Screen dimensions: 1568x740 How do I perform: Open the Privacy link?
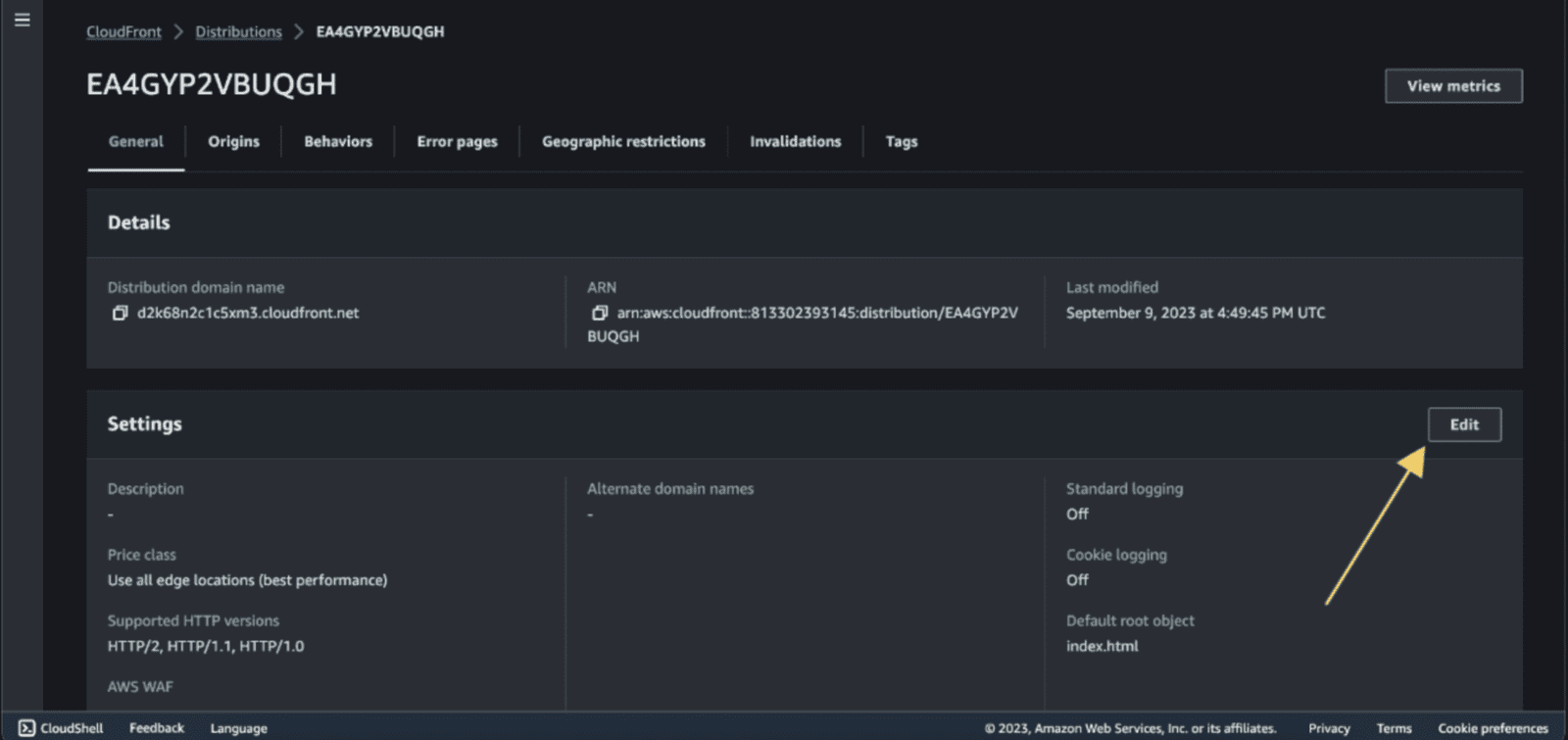coord(1328,728)
